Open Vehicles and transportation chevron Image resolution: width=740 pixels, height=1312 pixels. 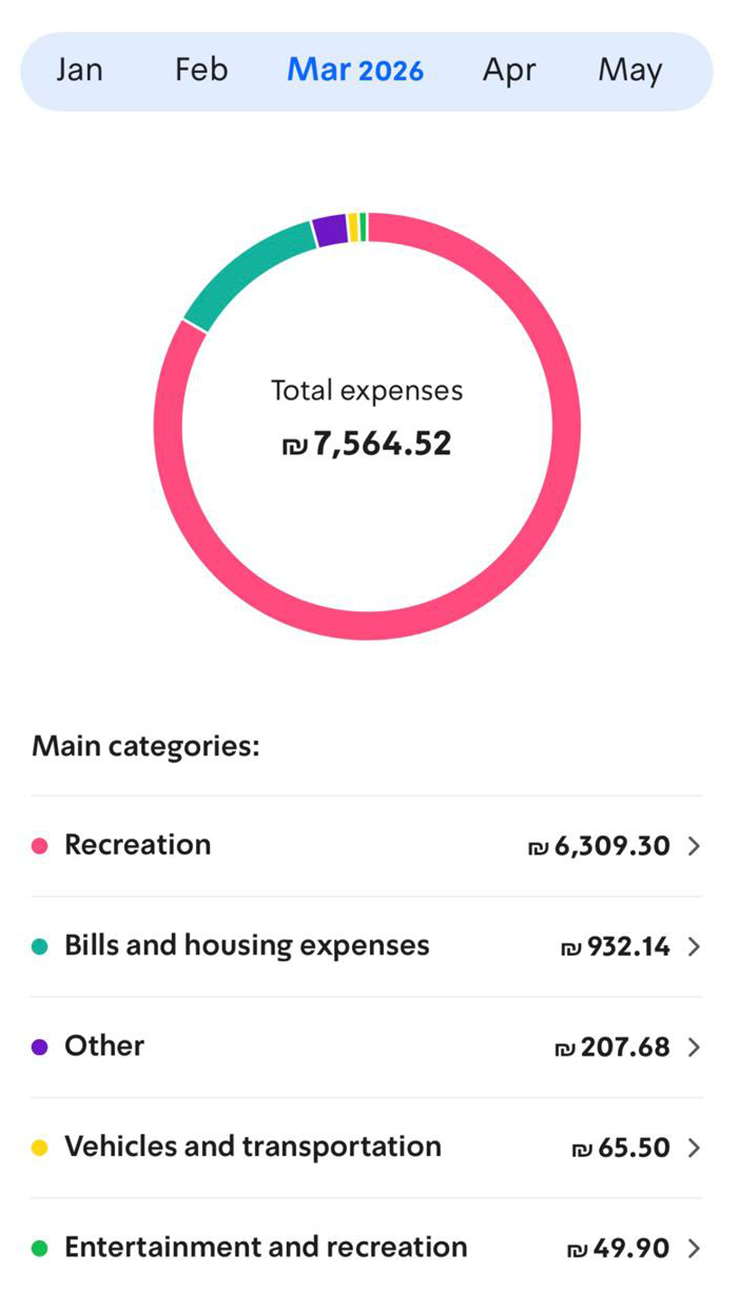coord(694,1148)
